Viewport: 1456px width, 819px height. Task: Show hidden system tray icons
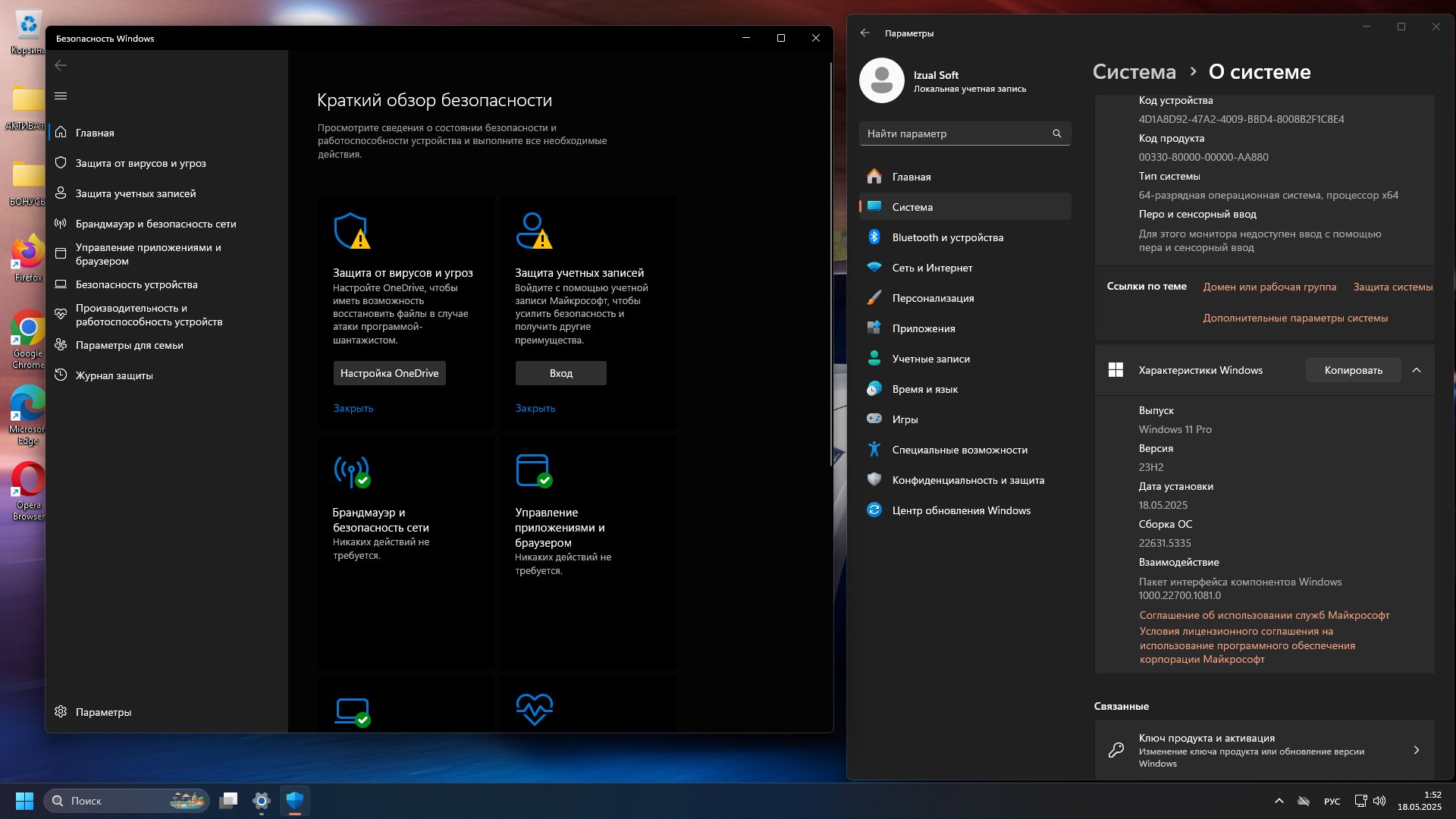tap(1279, 801)
